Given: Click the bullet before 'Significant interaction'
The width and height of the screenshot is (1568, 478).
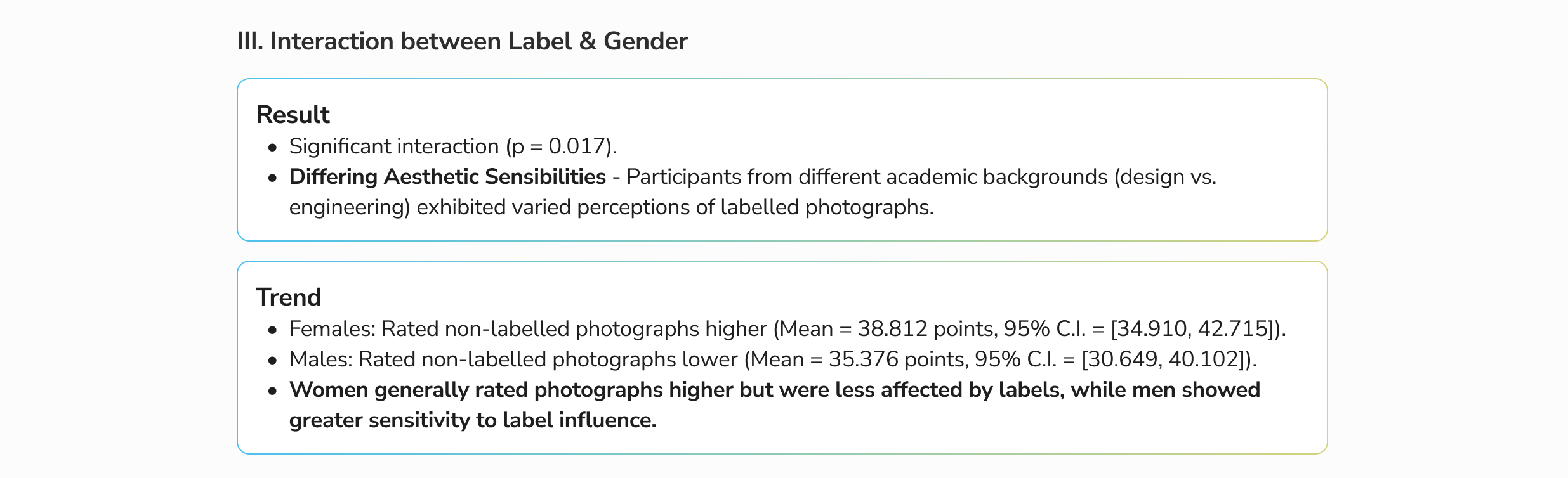Looking at the screenshot, I should [273, 148].
